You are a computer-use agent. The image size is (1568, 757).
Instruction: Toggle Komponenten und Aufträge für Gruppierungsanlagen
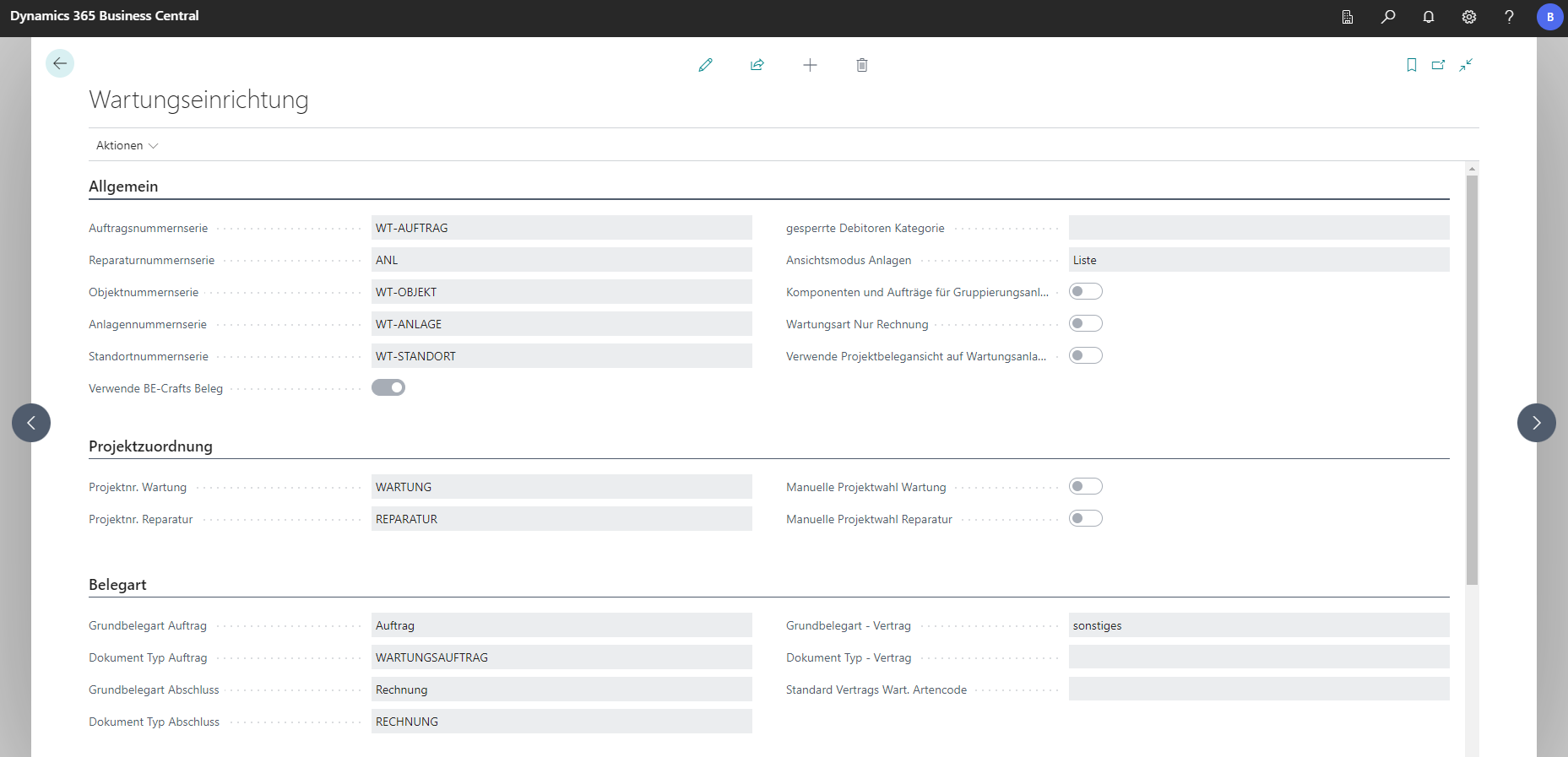point(1086,291)
